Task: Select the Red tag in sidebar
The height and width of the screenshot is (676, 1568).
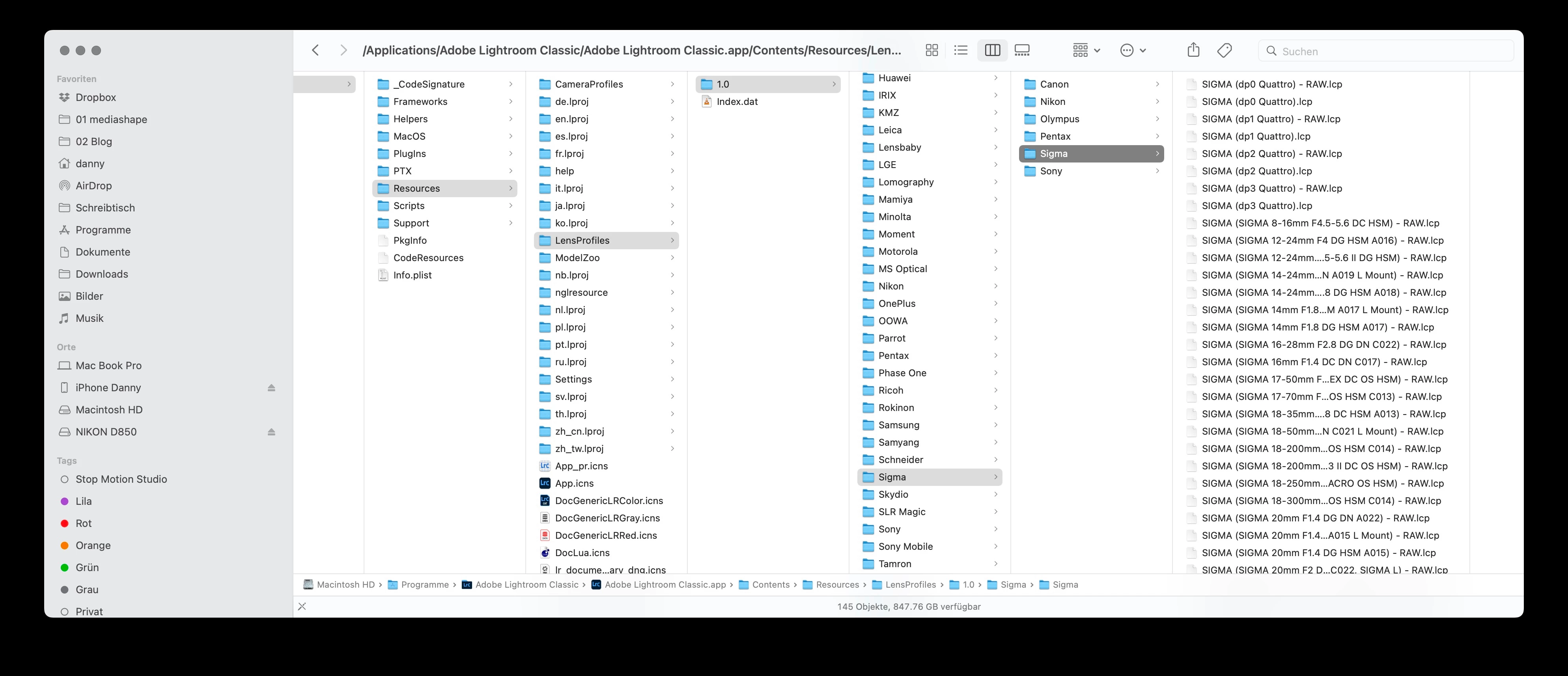Action: click(x=83, y=523)
